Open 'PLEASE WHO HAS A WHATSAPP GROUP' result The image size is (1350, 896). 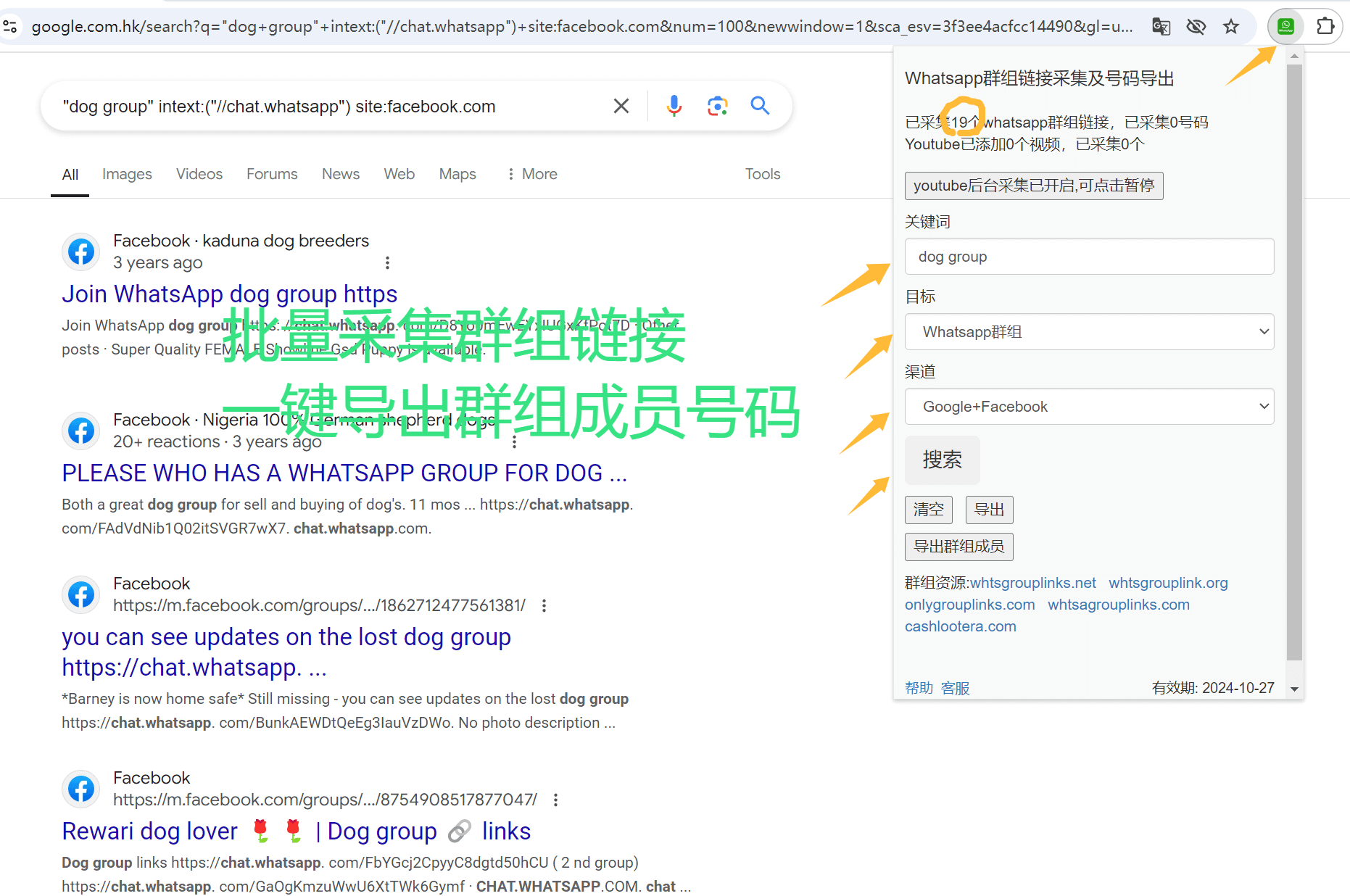pos(344,473)
